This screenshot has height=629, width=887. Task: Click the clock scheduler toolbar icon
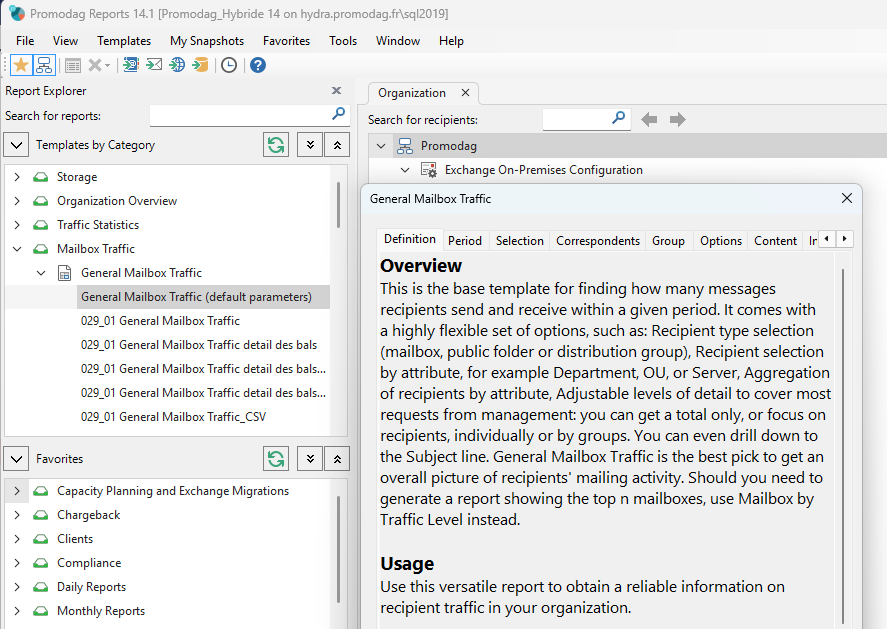pos(229,65)
